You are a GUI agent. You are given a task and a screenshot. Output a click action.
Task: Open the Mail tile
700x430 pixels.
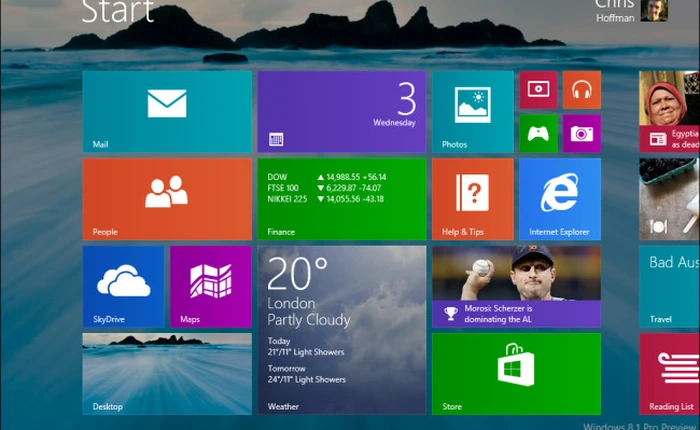coord(167,111)
